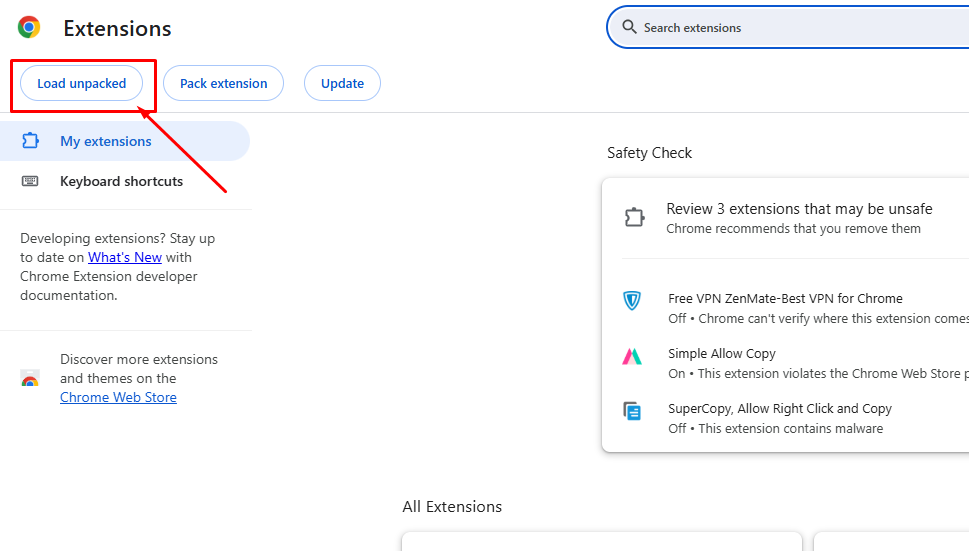Click the Chrome Web Store rainbow icon

[x=30, y=379]
